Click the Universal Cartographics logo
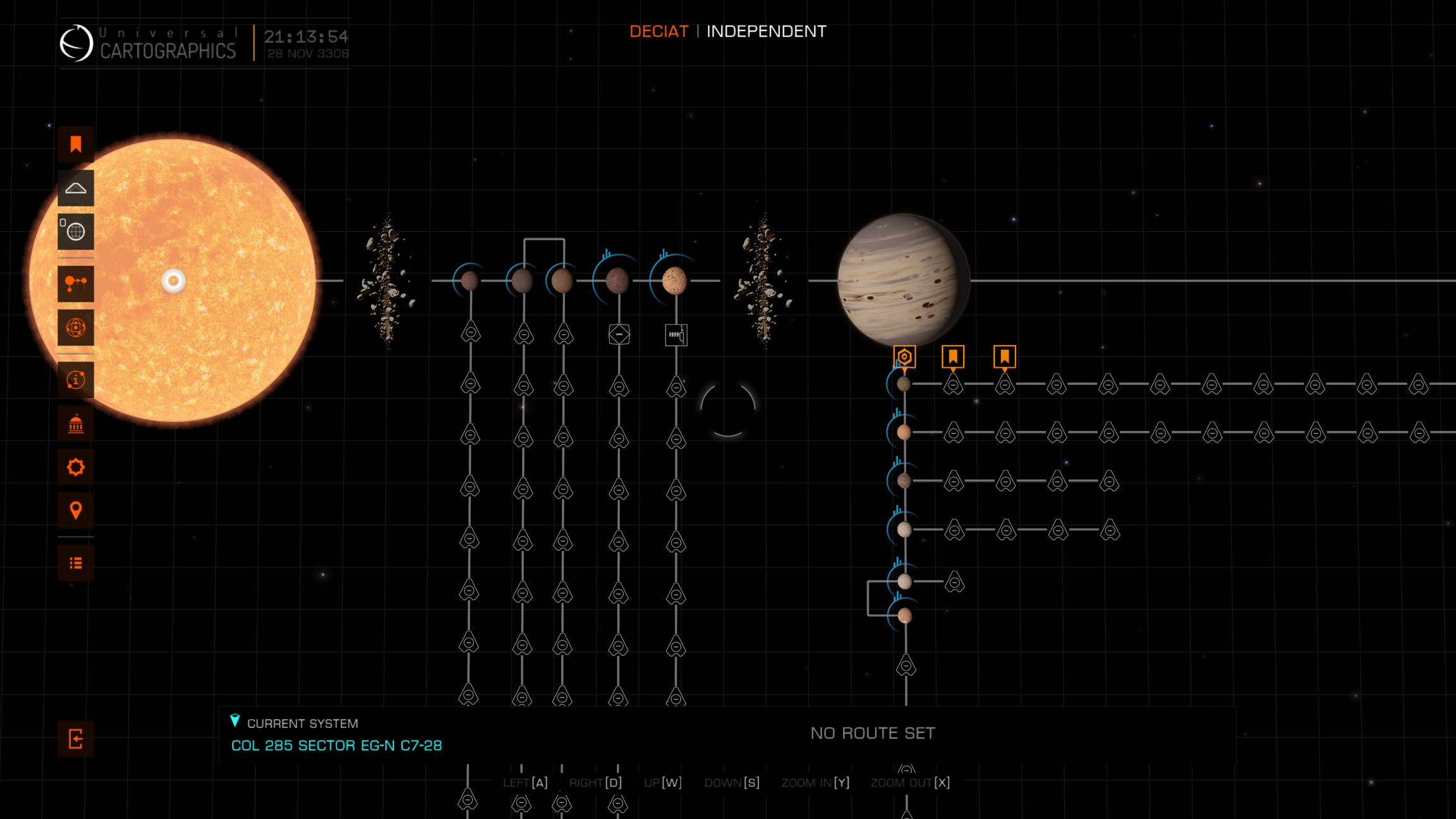 [x=148, y=43]
